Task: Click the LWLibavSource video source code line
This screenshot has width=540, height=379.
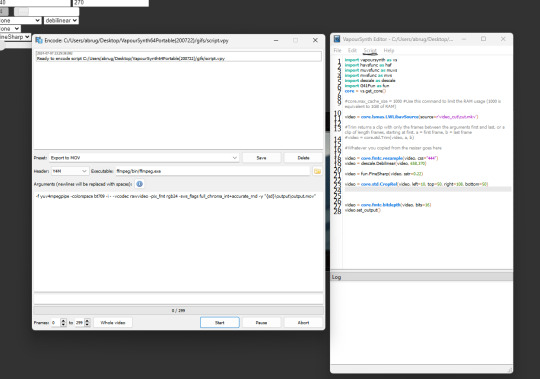Action: (x=412, y=117)
